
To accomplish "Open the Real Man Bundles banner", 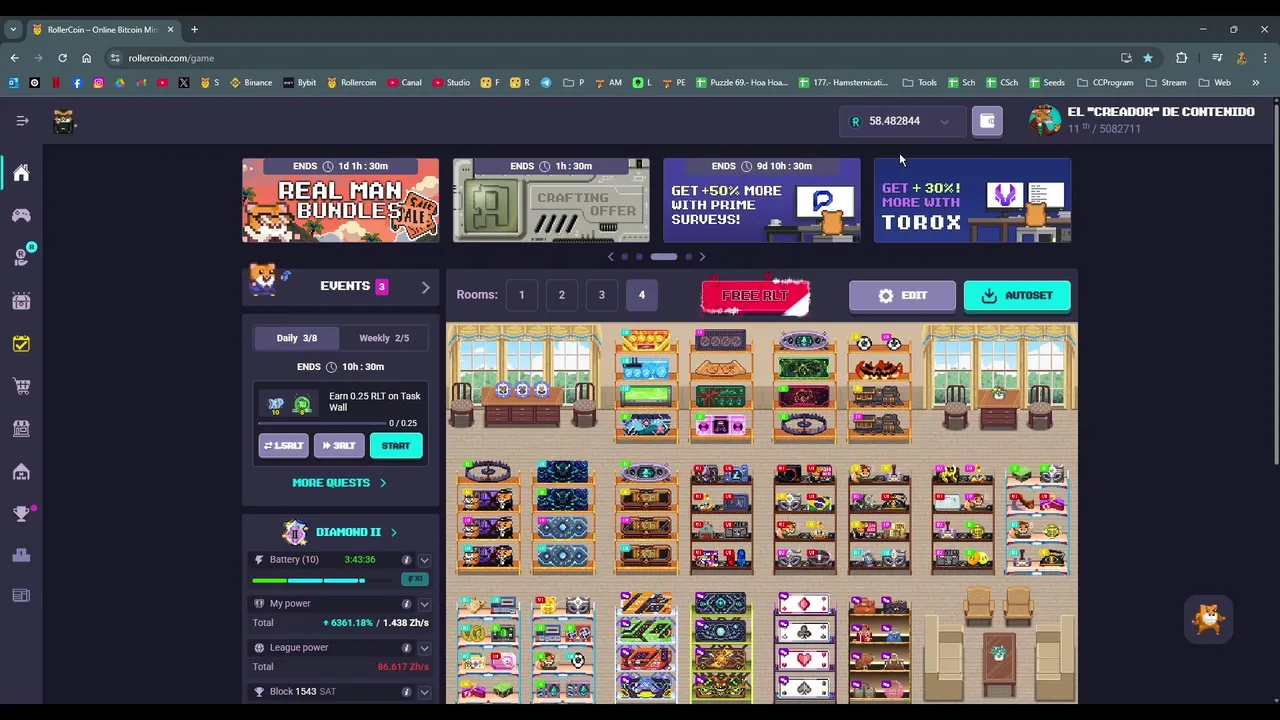I will [x=340, y=200].
